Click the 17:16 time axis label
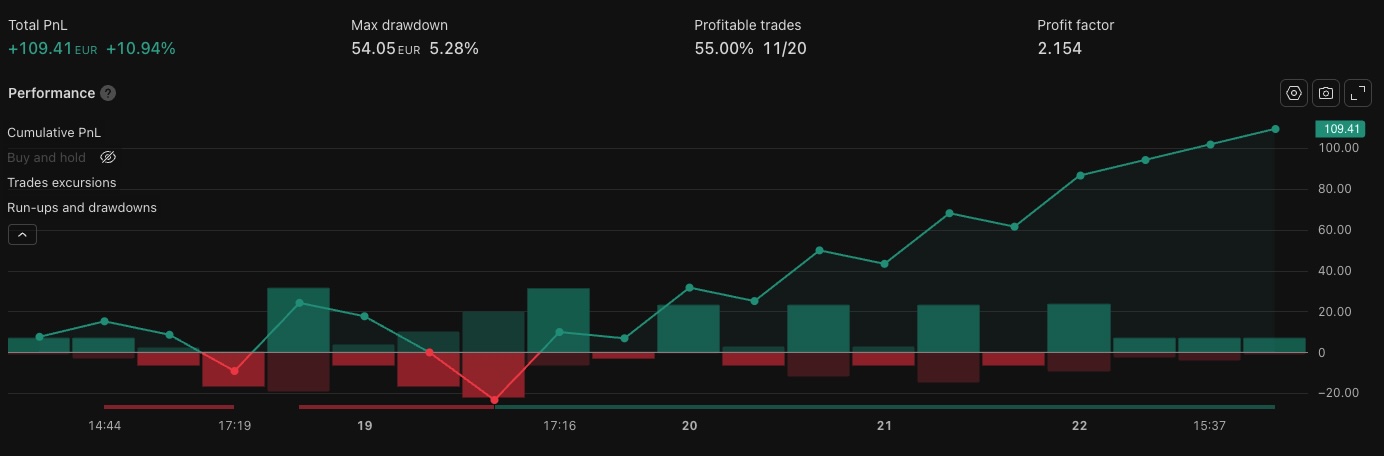This screenshot has width=1384, height=456. point(559,425)
